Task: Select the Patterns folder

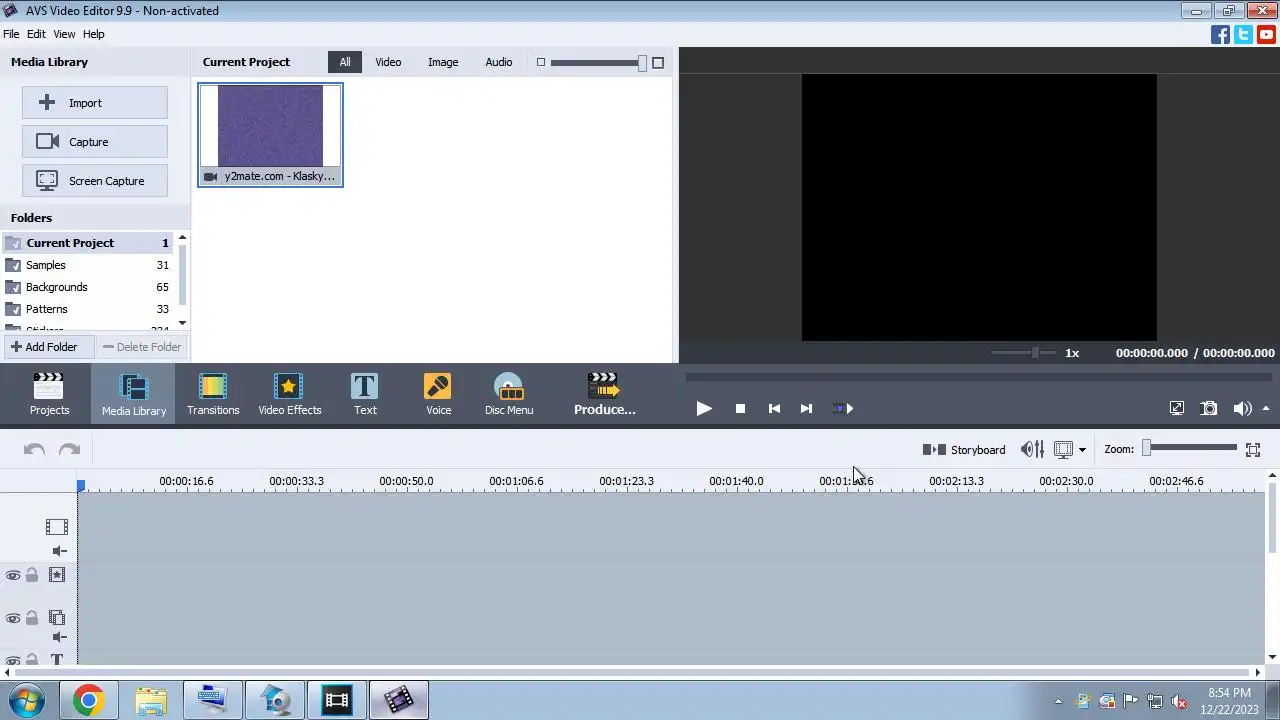Action: 88,309
